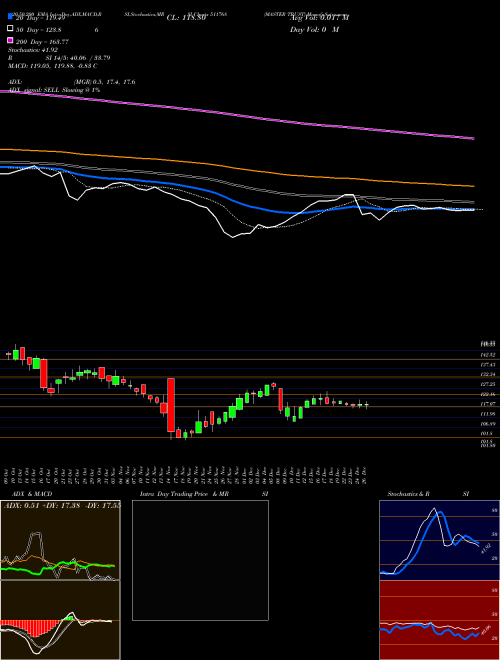
Task: Click the 'Stochastics & R' panel title
Action: (409, 494)
